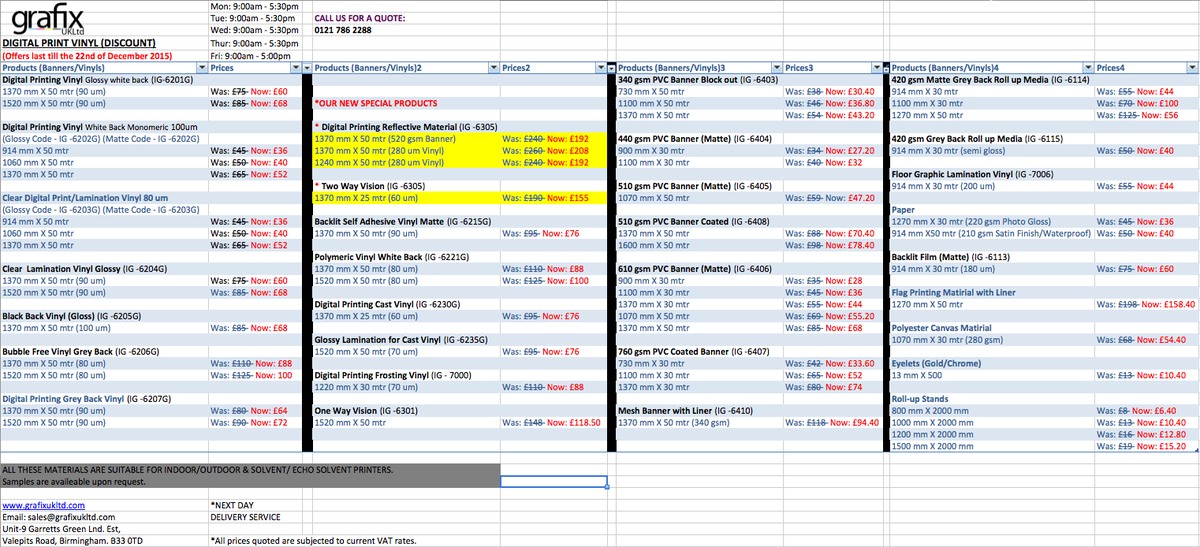
Task: Open the Prices column filter dropdown
Action: (294, 68)
